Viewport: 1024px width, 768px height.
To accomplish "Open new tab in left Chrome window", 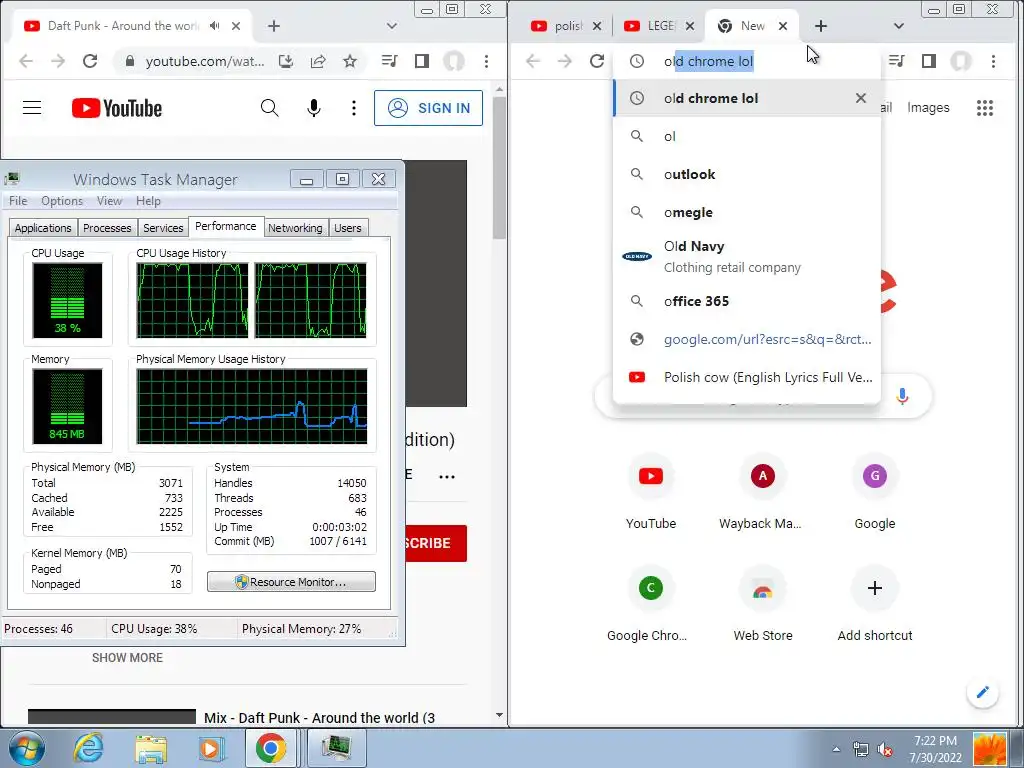I will click(x=274, y=26).
